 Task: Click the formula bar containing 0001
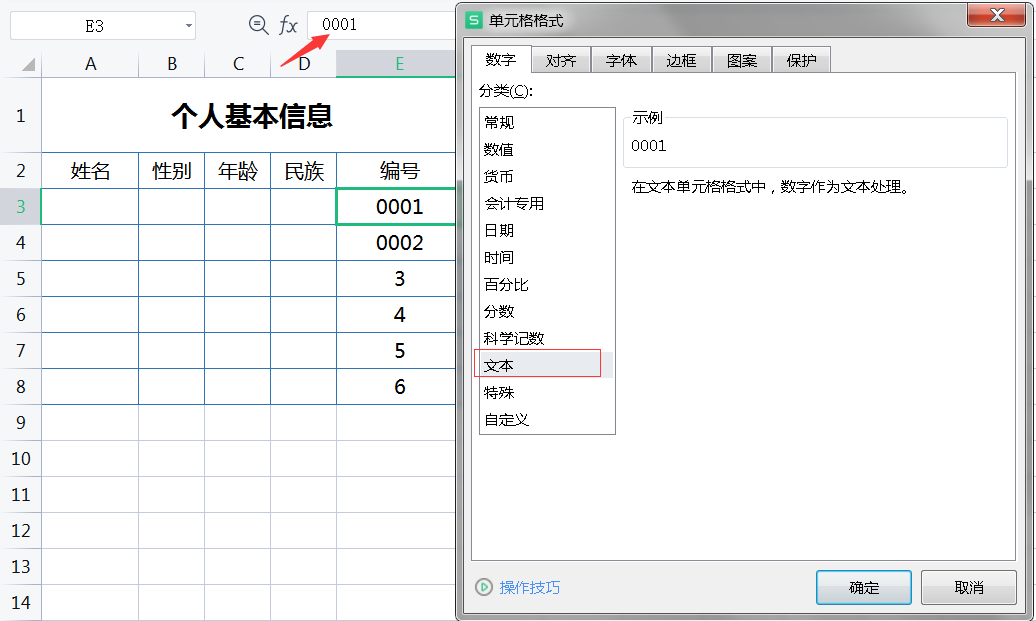tap(381, 24)
